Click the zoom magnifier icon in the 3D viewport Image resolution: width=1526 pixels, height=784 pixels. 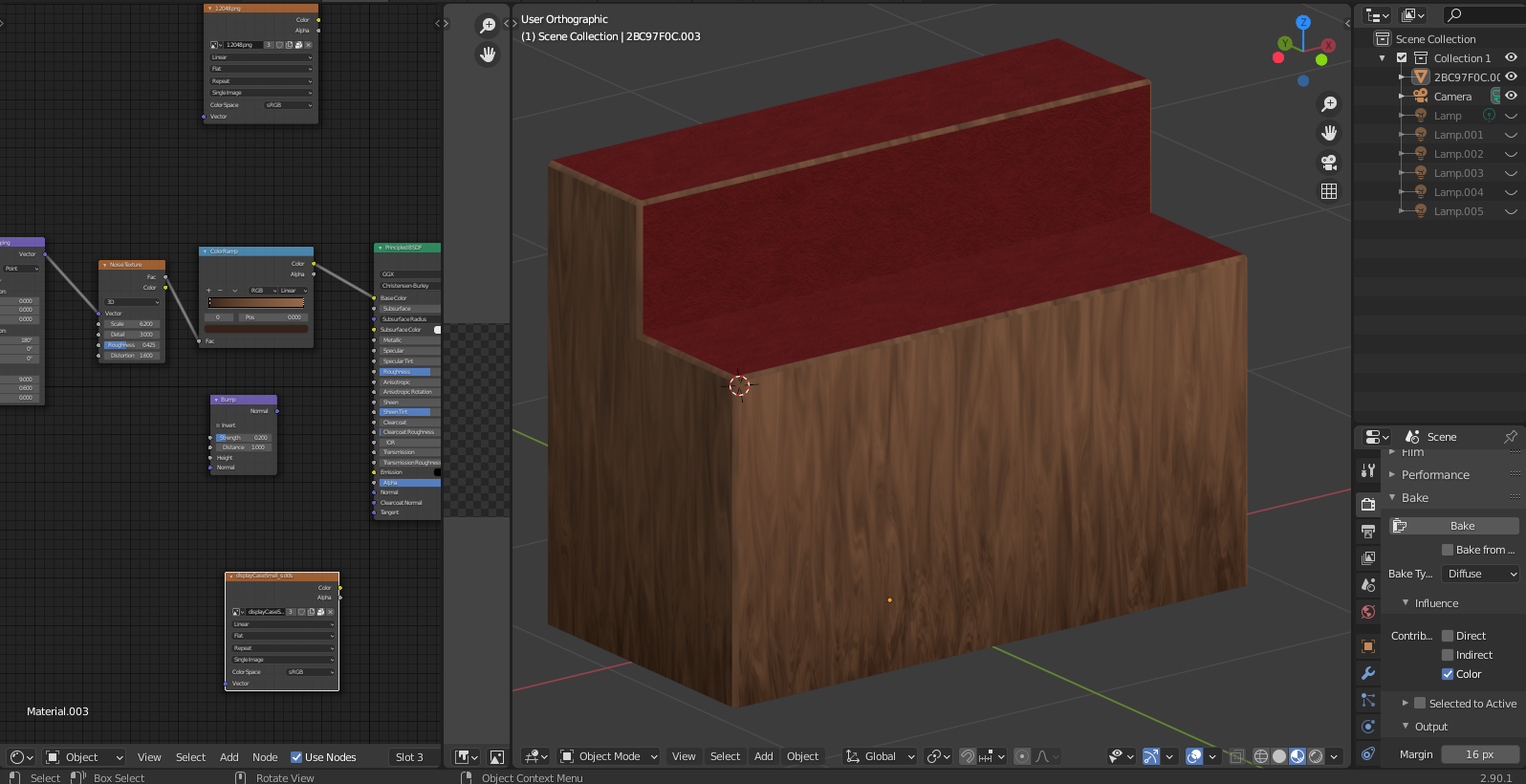pos(1329,103)
